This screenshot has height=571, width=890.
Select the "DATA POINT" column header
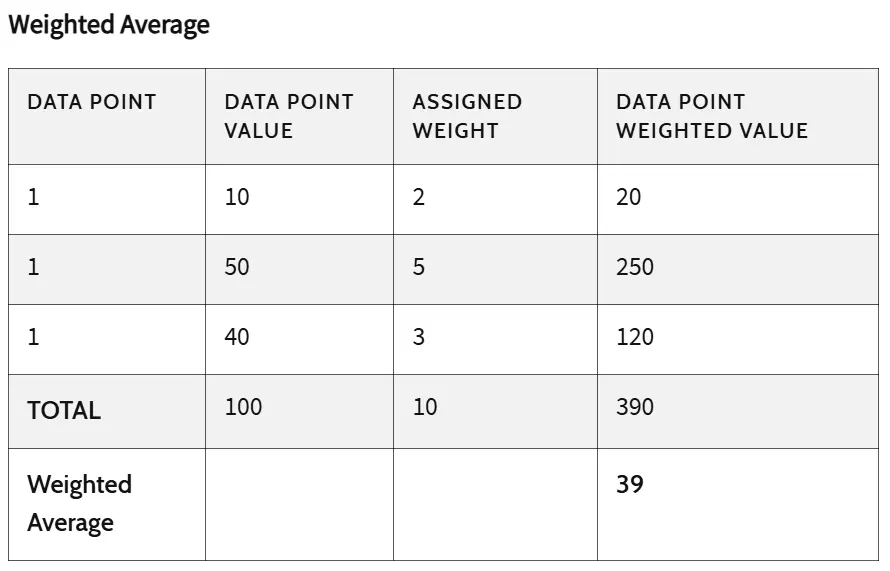point(92,102)
